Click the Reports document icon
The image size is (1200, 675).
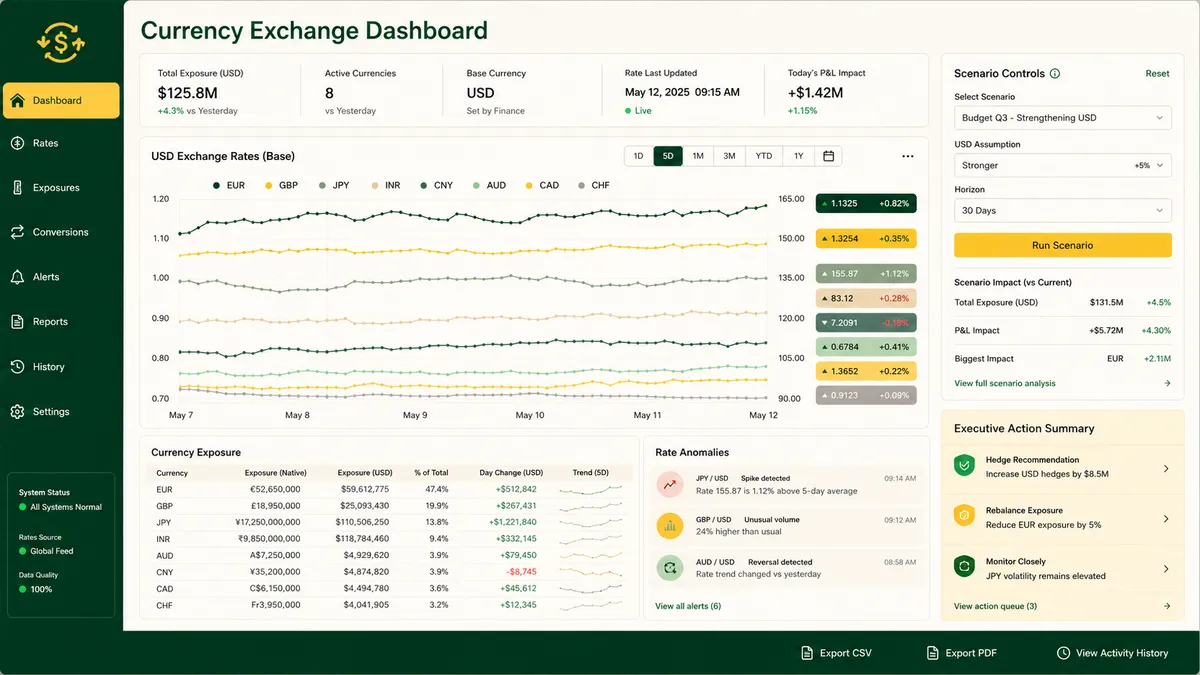point(17,322)
